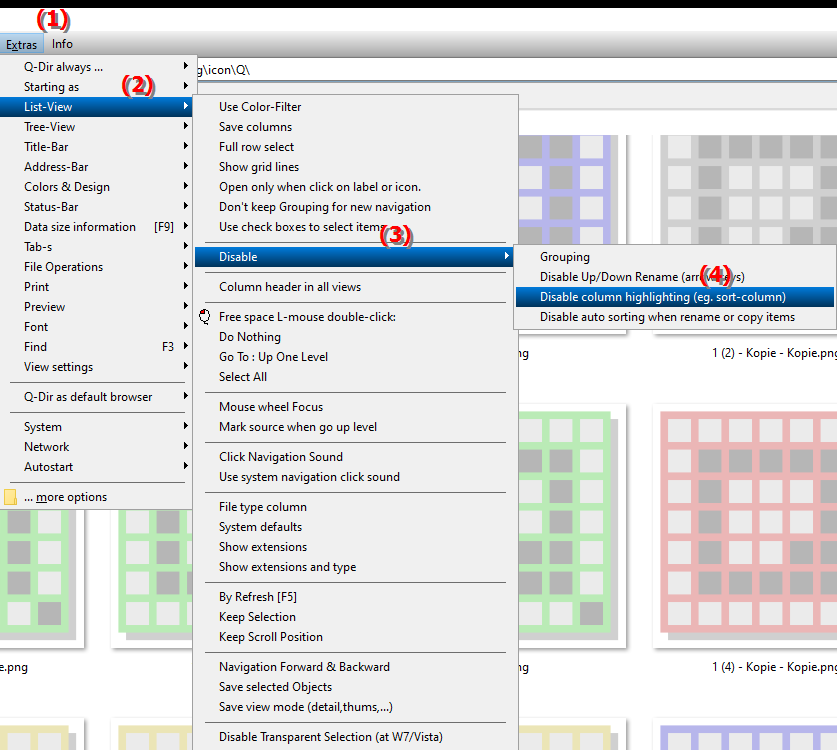837x750 pixels.
Task: Select the List-View menu entry
Action: [97, 107]
